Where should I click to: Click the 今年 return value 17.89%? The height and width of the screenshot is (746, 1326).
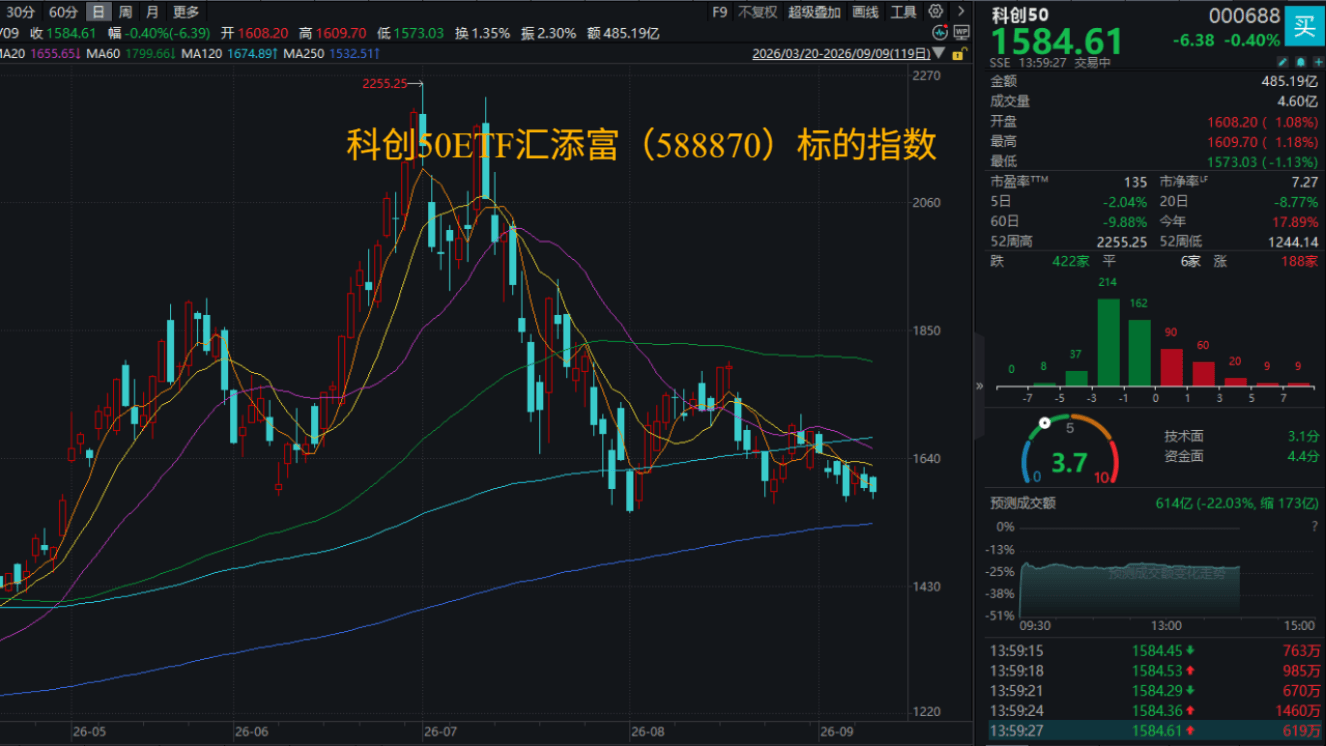pos(1295,221)
